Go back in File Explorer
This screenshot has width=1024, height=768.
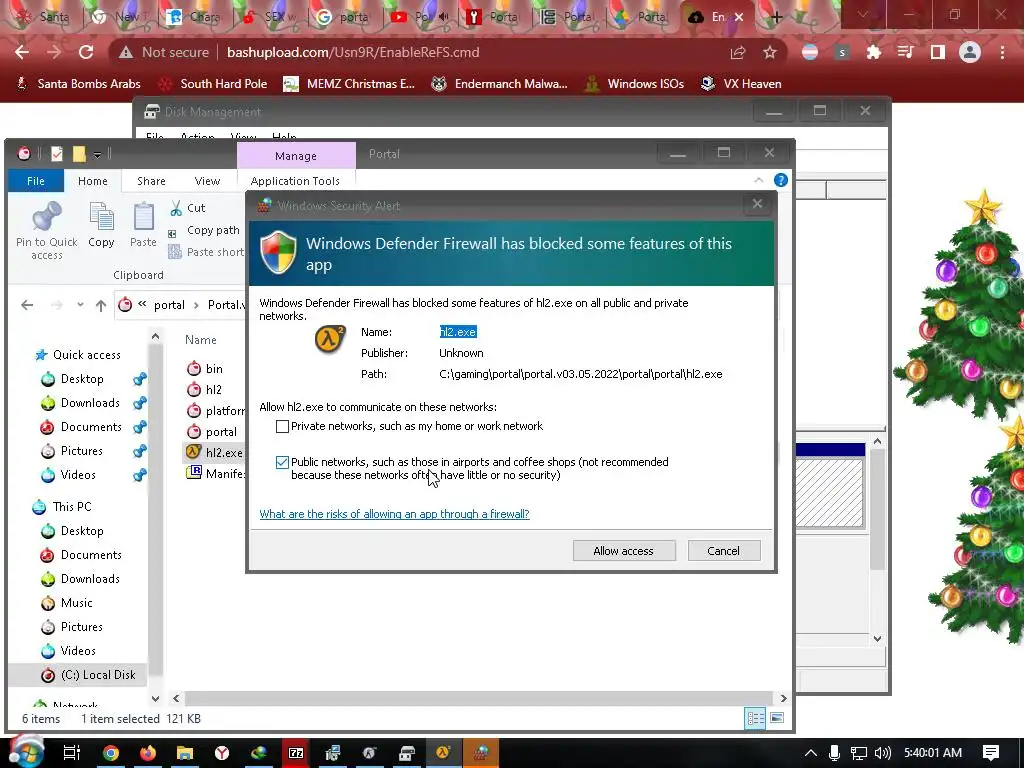point(27,305)
